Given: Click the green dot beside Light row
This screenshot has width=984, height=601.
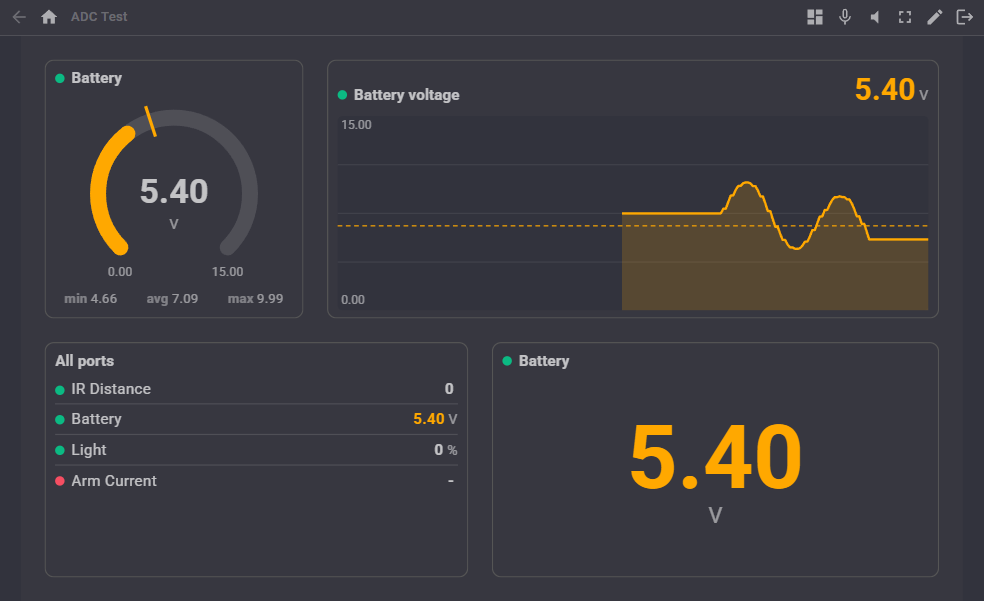Looking at the screenshot, I should [x=60, y=450].
